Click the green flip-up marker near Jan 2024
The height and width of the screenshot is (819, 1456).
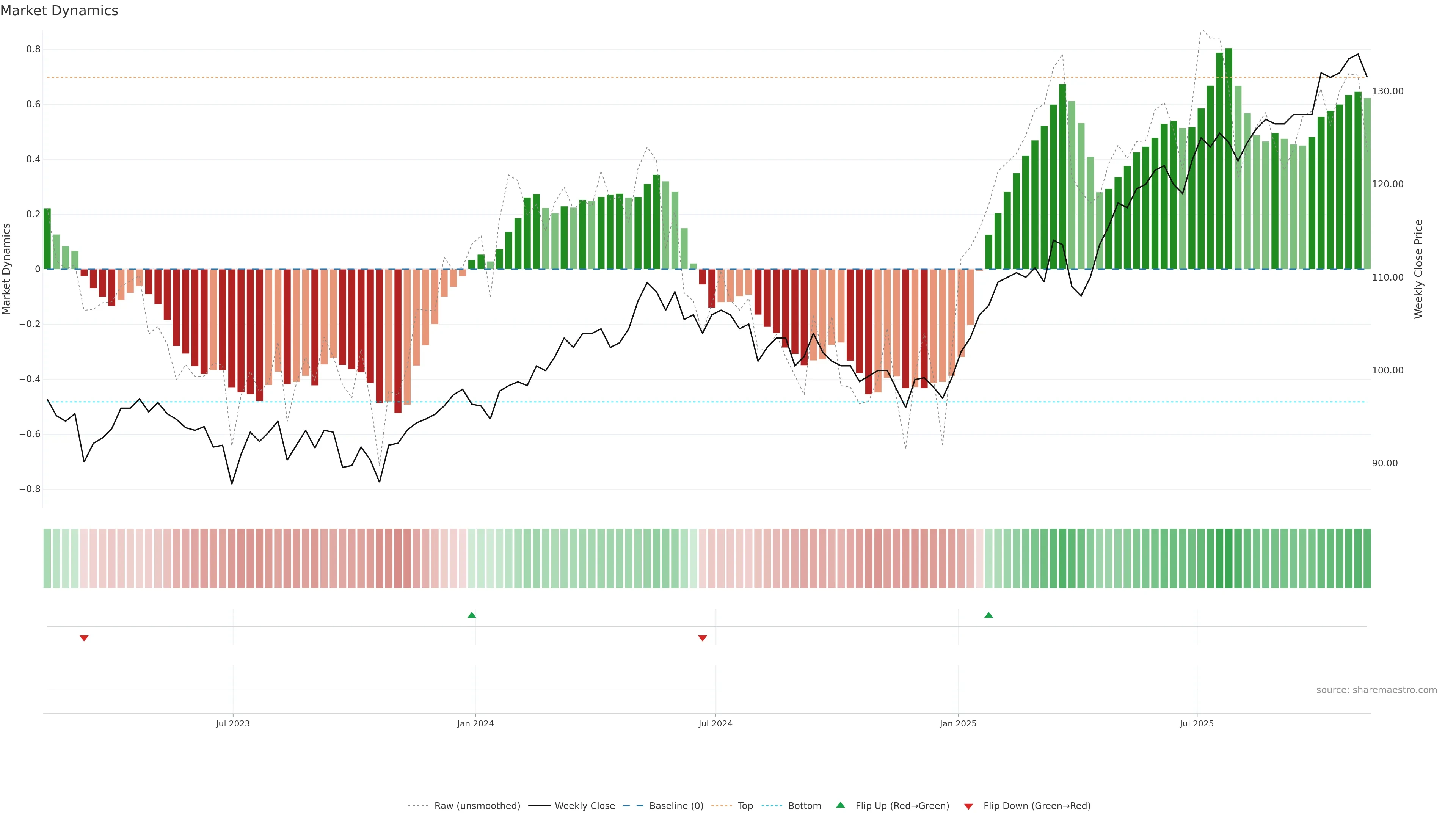[x=472, y=615]
